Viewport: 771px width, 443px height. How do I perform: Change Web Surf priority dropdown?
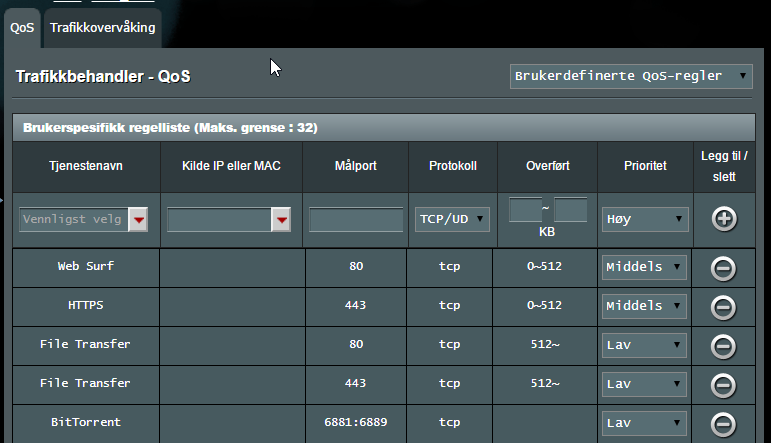click(644, 267)
